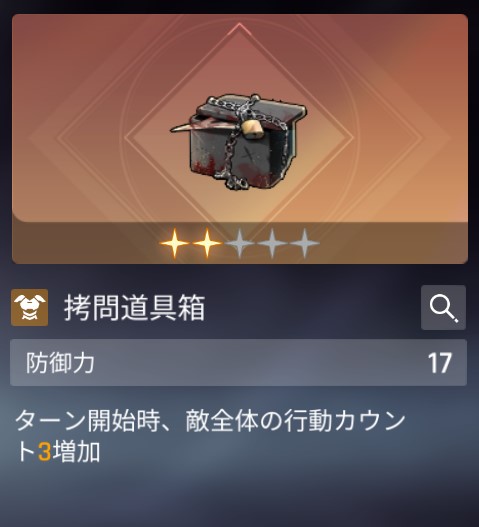Viewport: 479px width, 527px height.
Task: Tap the chained torture toolbox image
Action: pos(239,141)
